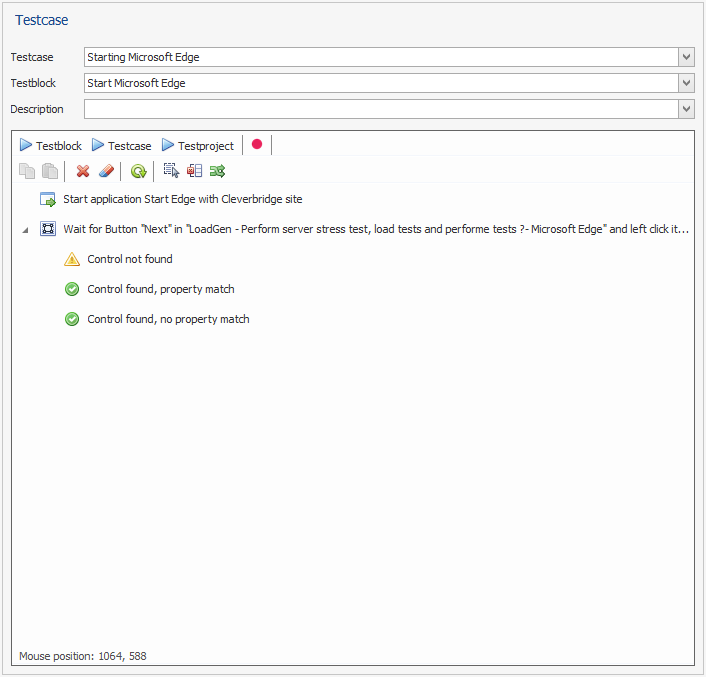Open the Description dropdown arrow
Image resolution: width=706 pixels, height=677 pixels.
coord(686,109)
